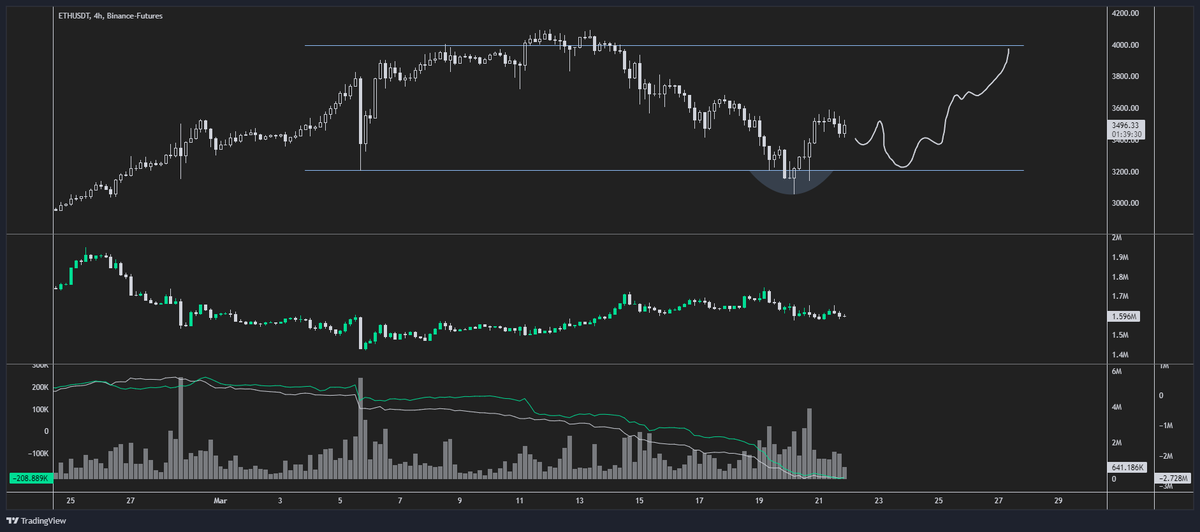This screenshot has height=532, width=1200.
Task: Click the 3000.00 price axis label
Action: click(x=1125, y=204)
